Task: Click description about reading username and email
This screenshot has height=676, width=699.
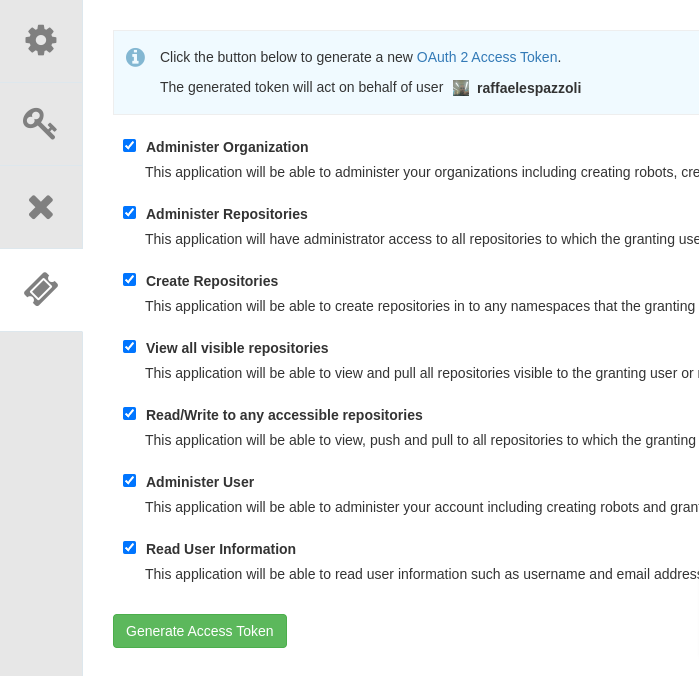Action: [x=422, y=574]
